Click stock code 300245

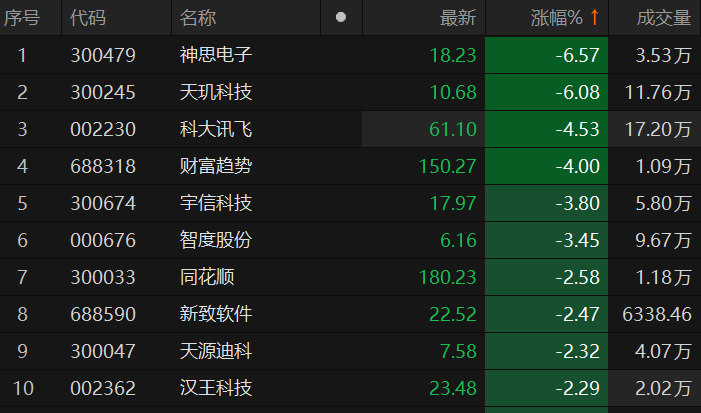[x=103, y=93]
